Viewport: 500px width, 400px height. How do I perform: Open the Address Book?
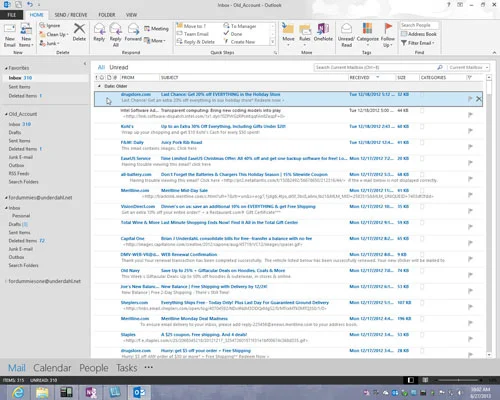click(419, 34)
